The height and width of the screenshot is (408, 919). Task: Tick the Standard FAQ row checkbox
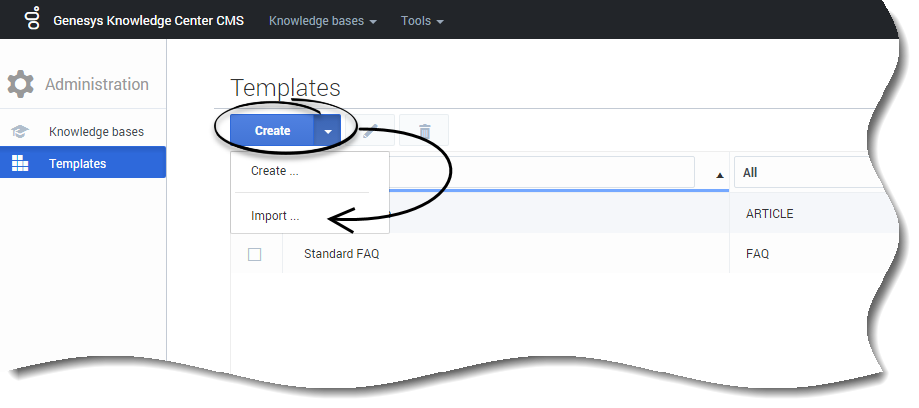254,254
